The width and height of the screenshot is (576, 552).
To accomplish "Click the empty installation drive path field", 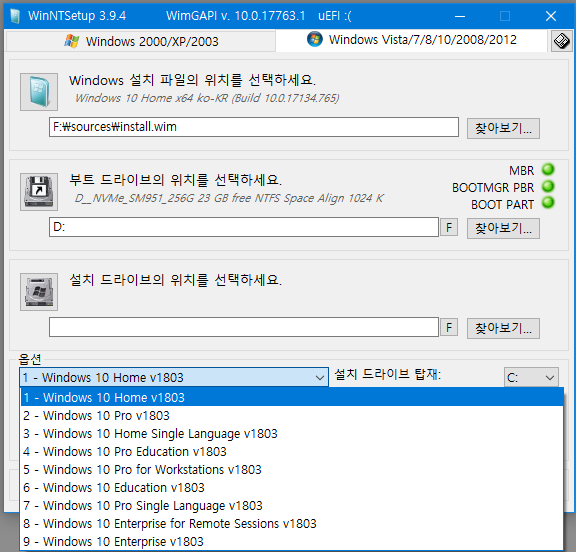I will point(244,327).
